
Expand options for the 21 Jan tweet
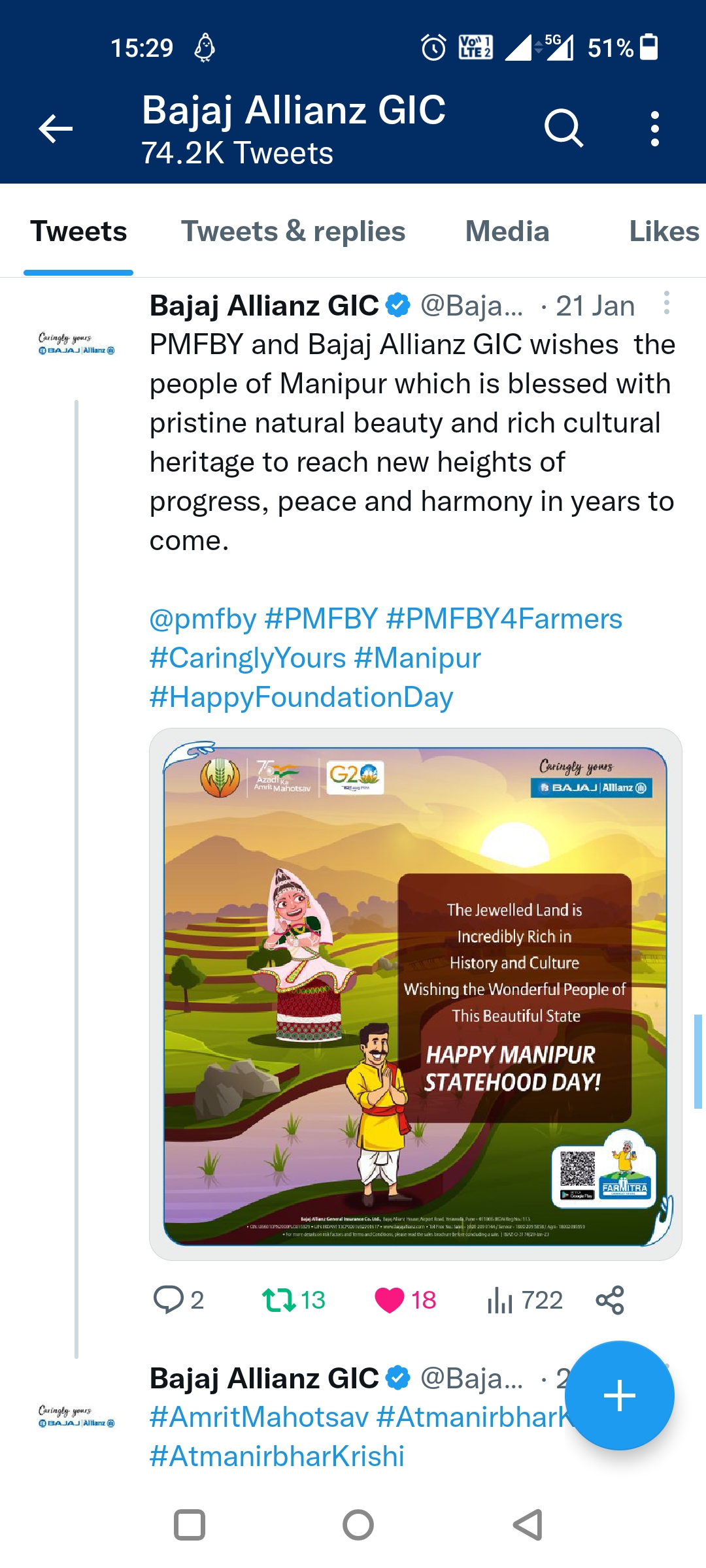666,303
